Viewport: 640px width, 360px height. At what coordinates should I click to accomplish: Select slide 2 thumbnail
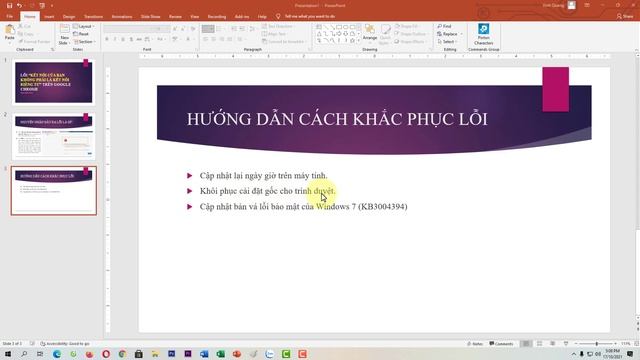[x=53, y=137]
